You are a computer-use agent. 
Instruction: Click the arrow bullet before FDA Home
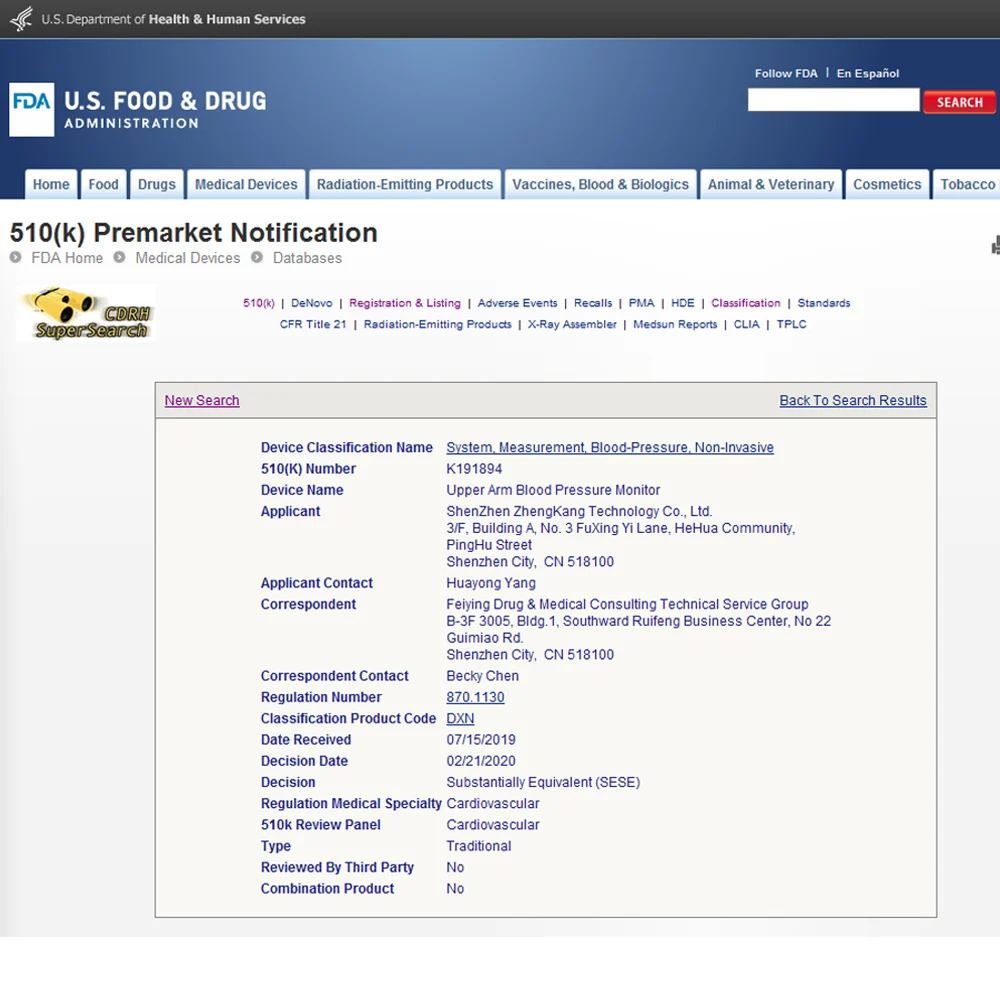(x=16, y=257)
